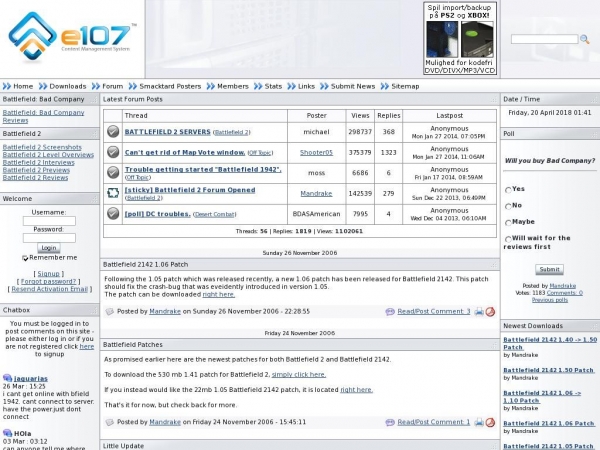Click Read/Post Comment: 1 link
Screen dimensions: 600x450
pyautogui.click(x=434, y=422)
